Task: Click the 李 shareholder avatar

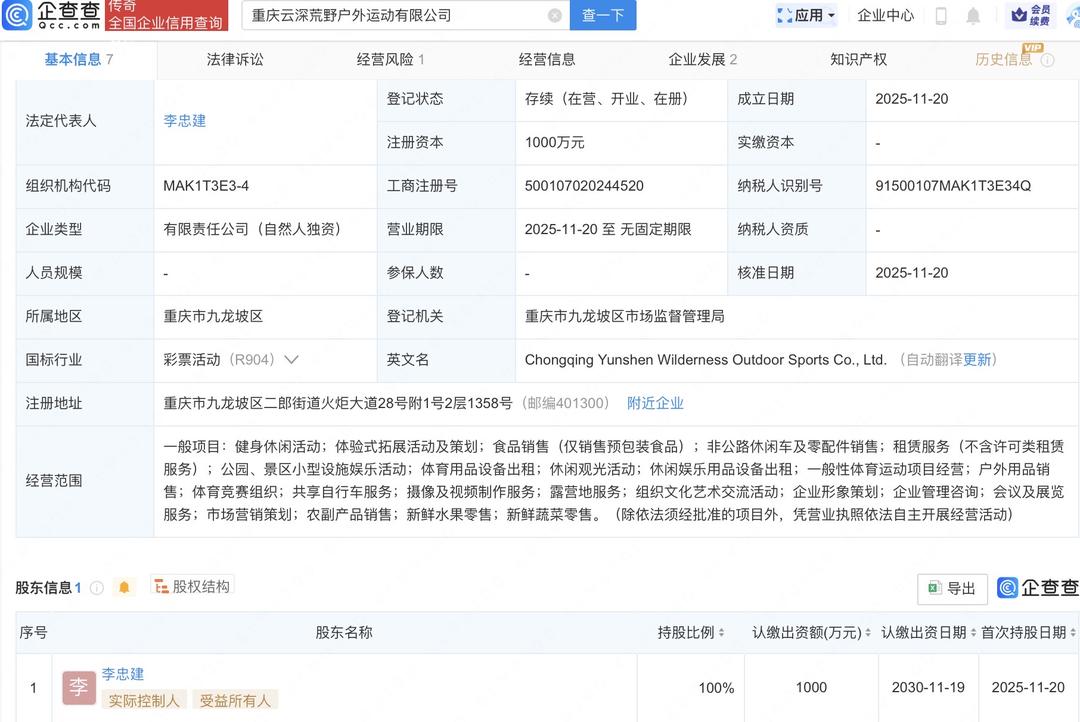Action: (79, 688)
